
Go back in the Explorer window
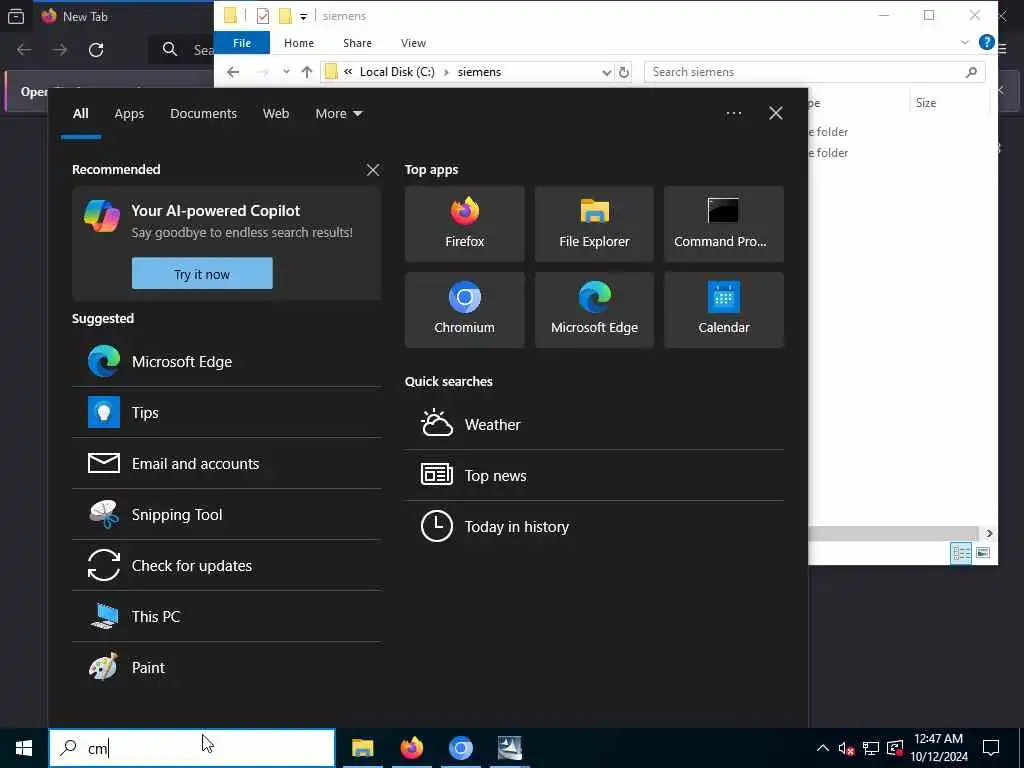(233, 72)
